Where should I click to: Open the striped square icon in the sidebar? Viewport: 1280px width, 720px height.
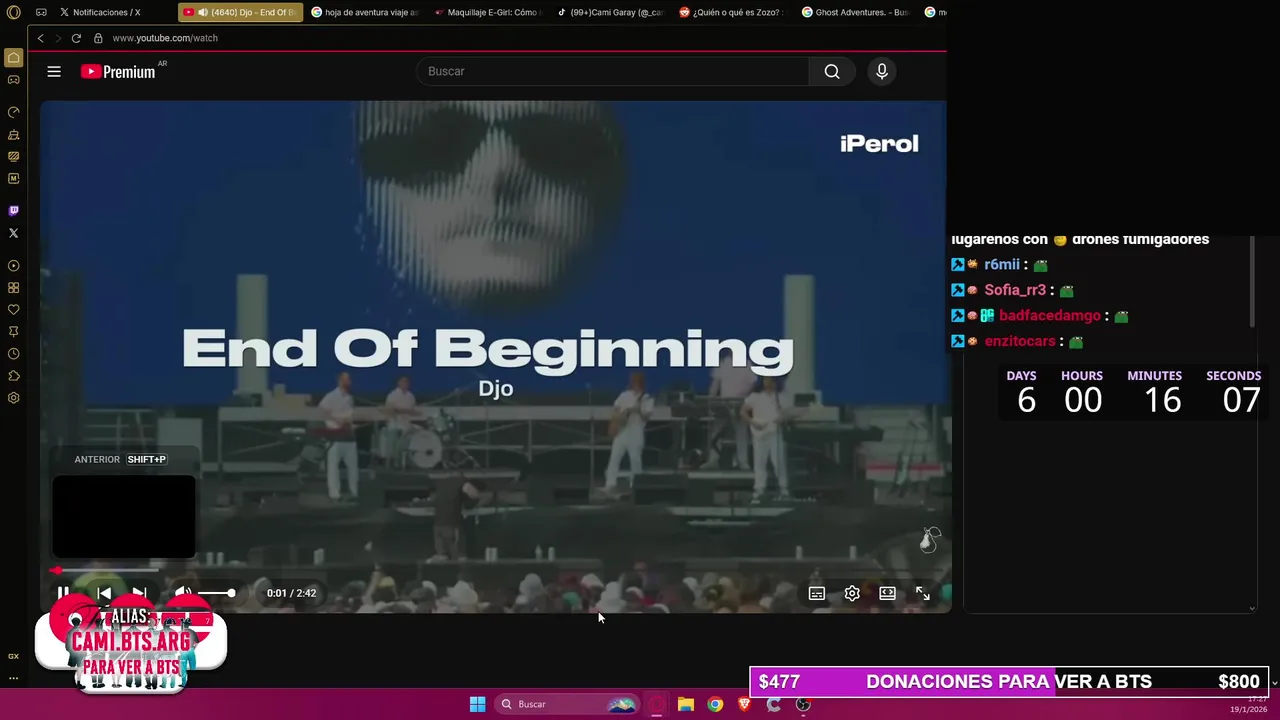13,156
